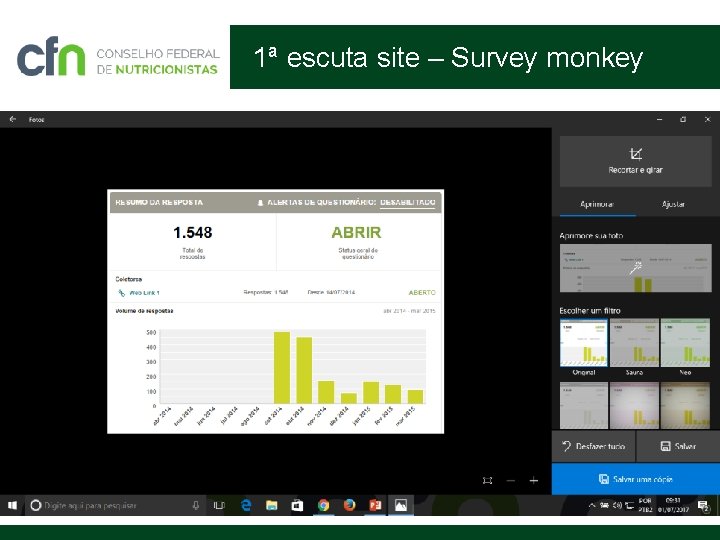Image resolution: width=720 pixels, height=540 pixels.
Task: Choose the faded grayscale filter thumbnail
Action: 584,405
